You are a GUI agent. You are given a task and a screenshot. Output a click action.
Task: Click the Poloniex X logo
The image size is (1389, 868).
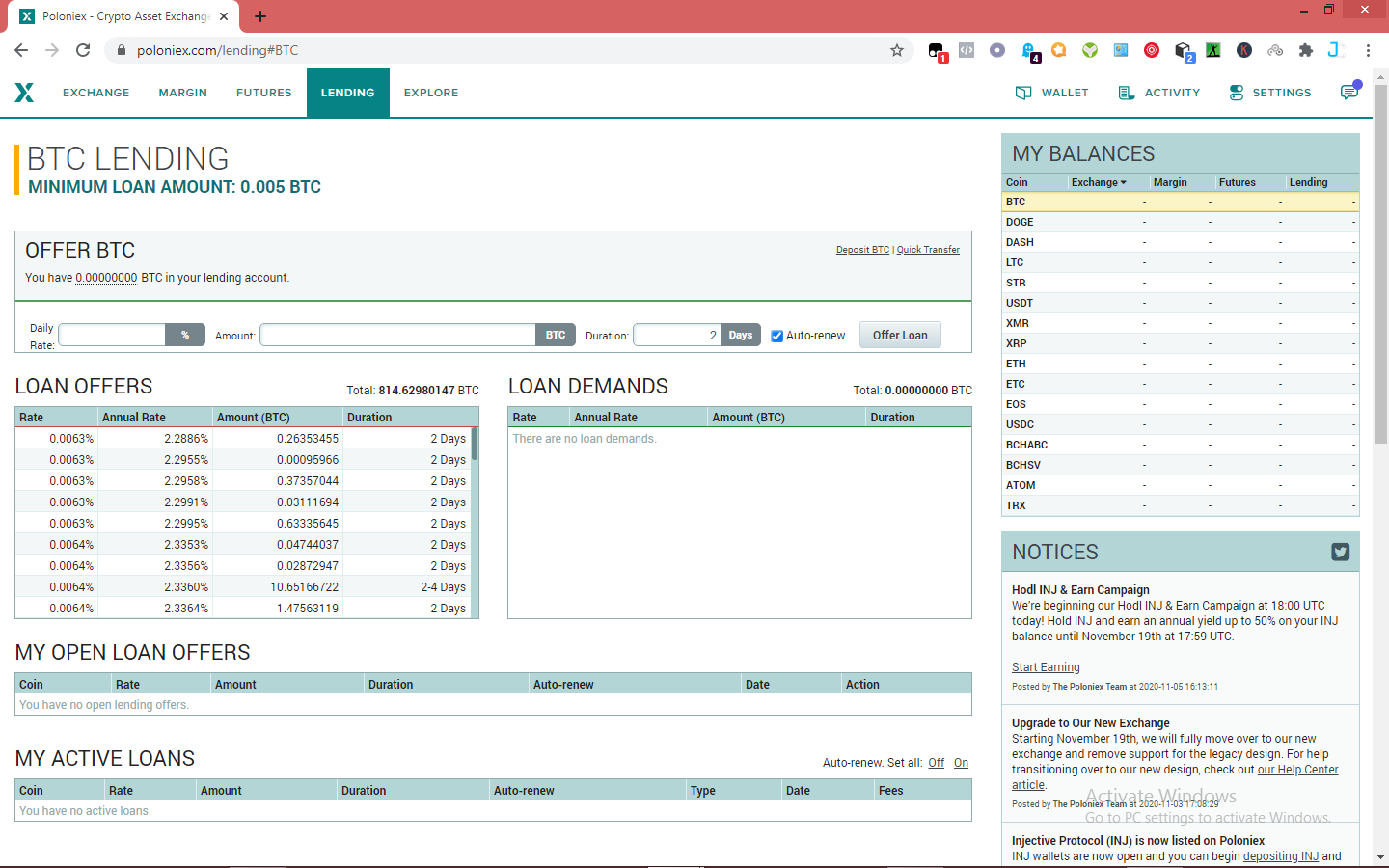(24, 93)
